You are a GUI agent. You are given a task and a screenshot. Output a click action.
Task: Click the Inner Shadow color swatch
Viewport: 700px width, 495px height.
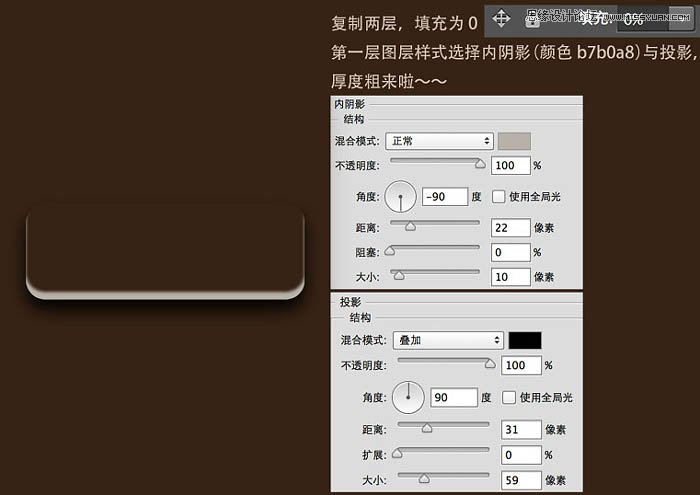coord(514,141)
